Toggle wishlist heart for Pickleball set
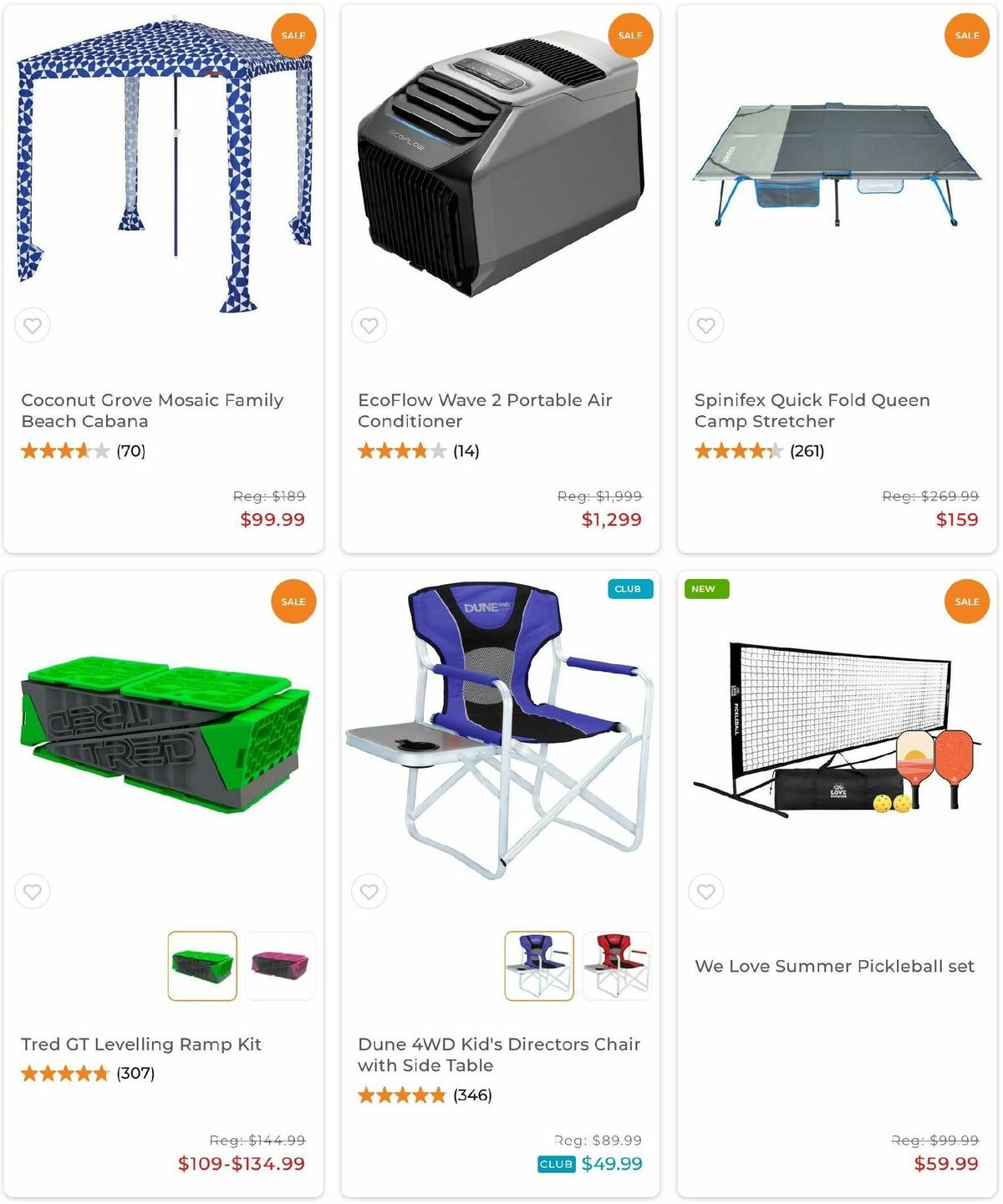 [706, 892]
